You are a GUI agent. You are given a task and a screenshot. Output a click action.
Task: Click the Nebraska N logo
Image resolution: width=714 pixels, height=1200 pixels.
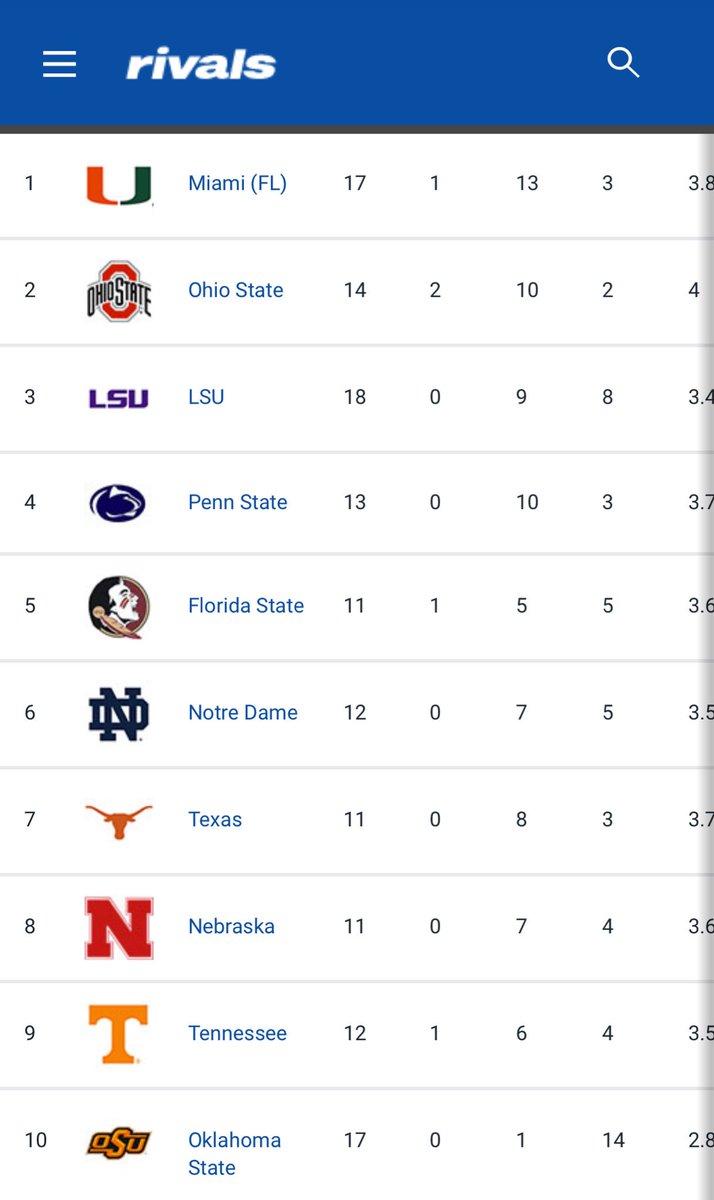tap(118, 927)
